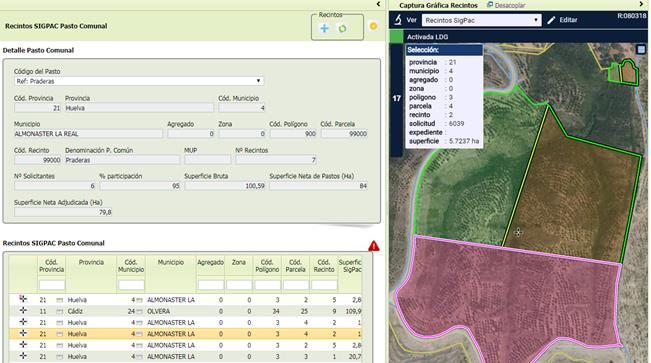
Task: Click the Superficie Bruta field 100,59
Action: coord(225,186)
